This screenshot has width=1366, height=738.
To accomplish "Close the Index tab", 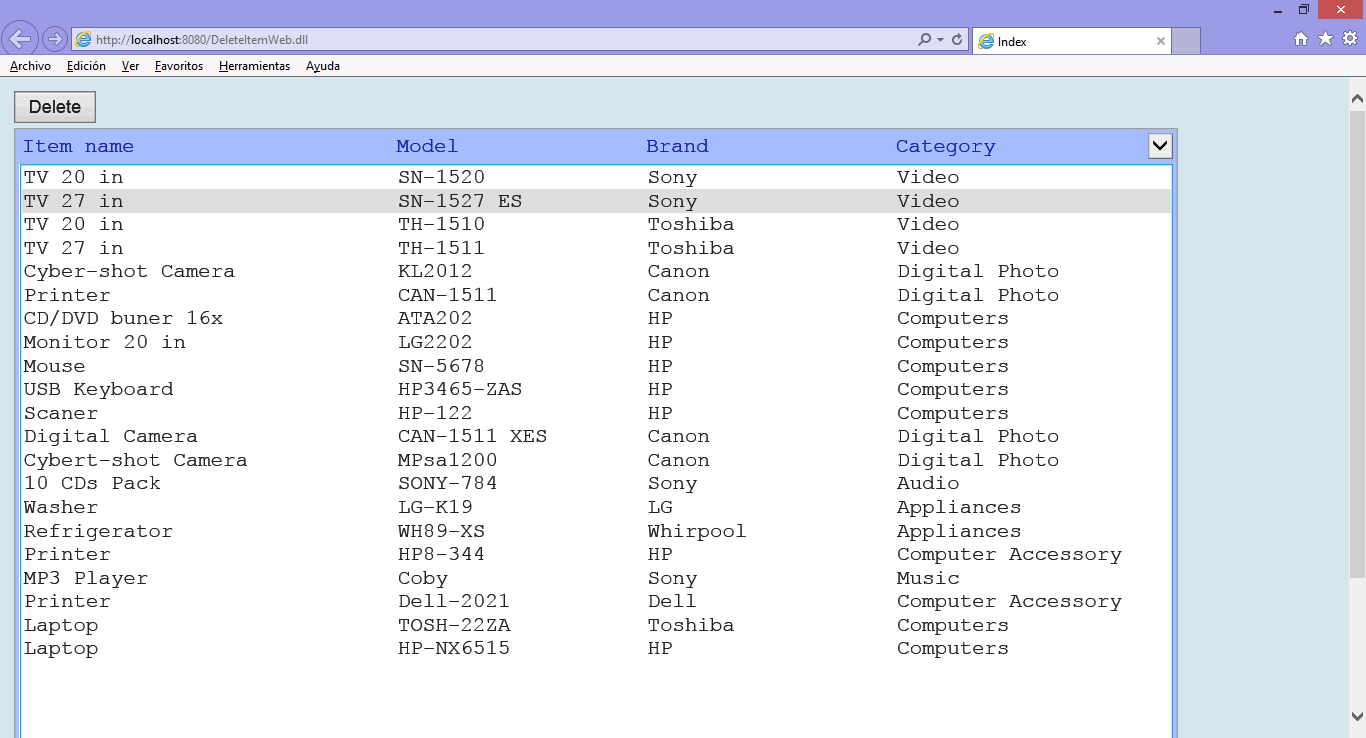I will [1160, 41].
